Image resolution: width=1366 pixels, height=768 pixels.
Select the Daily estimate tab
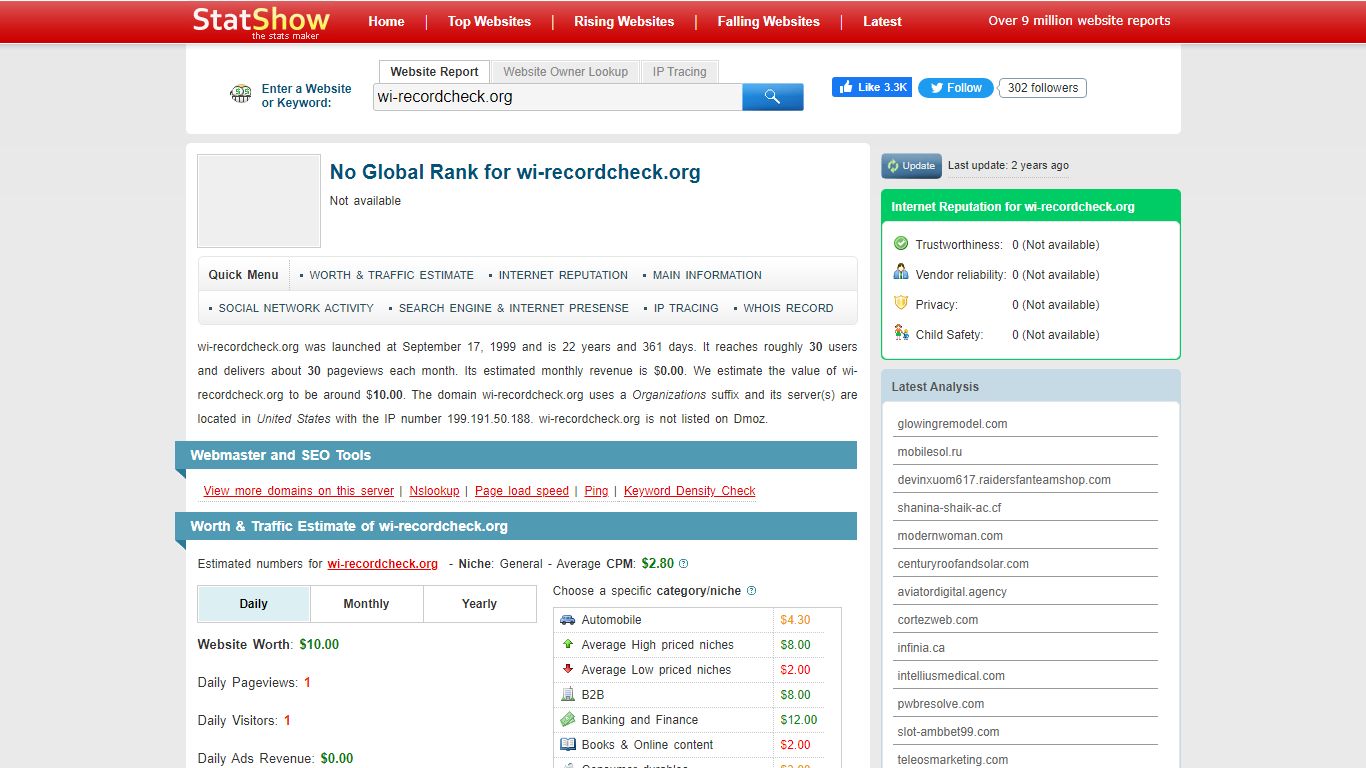coord(254,604)
